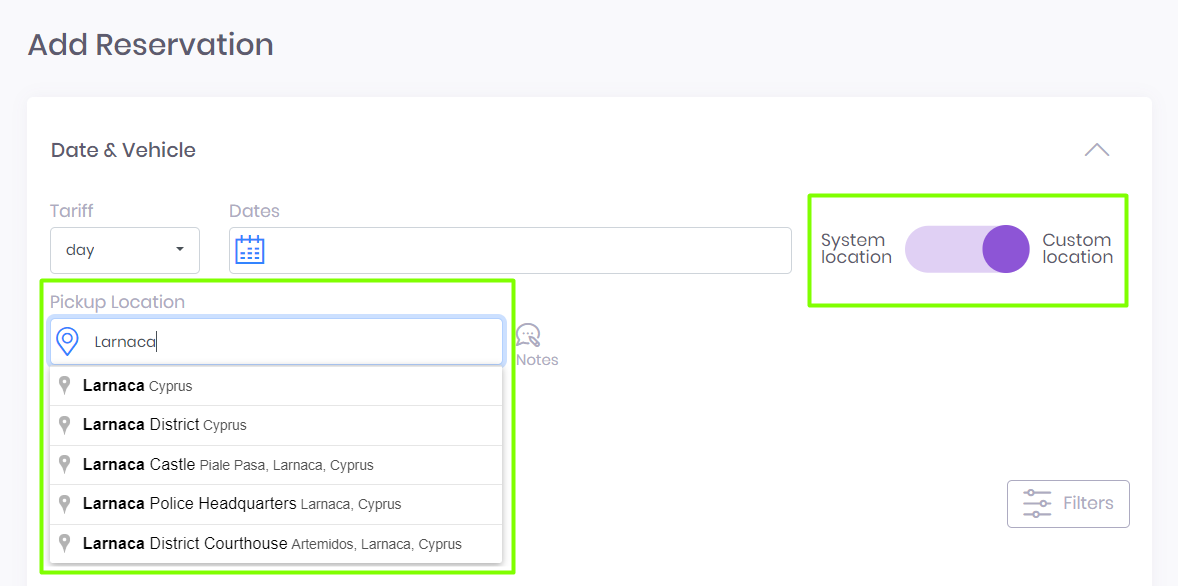Image resolution: width=1178 pixels, height=586 pixels.
Task: Click the blue map pin icon in Pickup Location
Action: [x=67, y=341]
